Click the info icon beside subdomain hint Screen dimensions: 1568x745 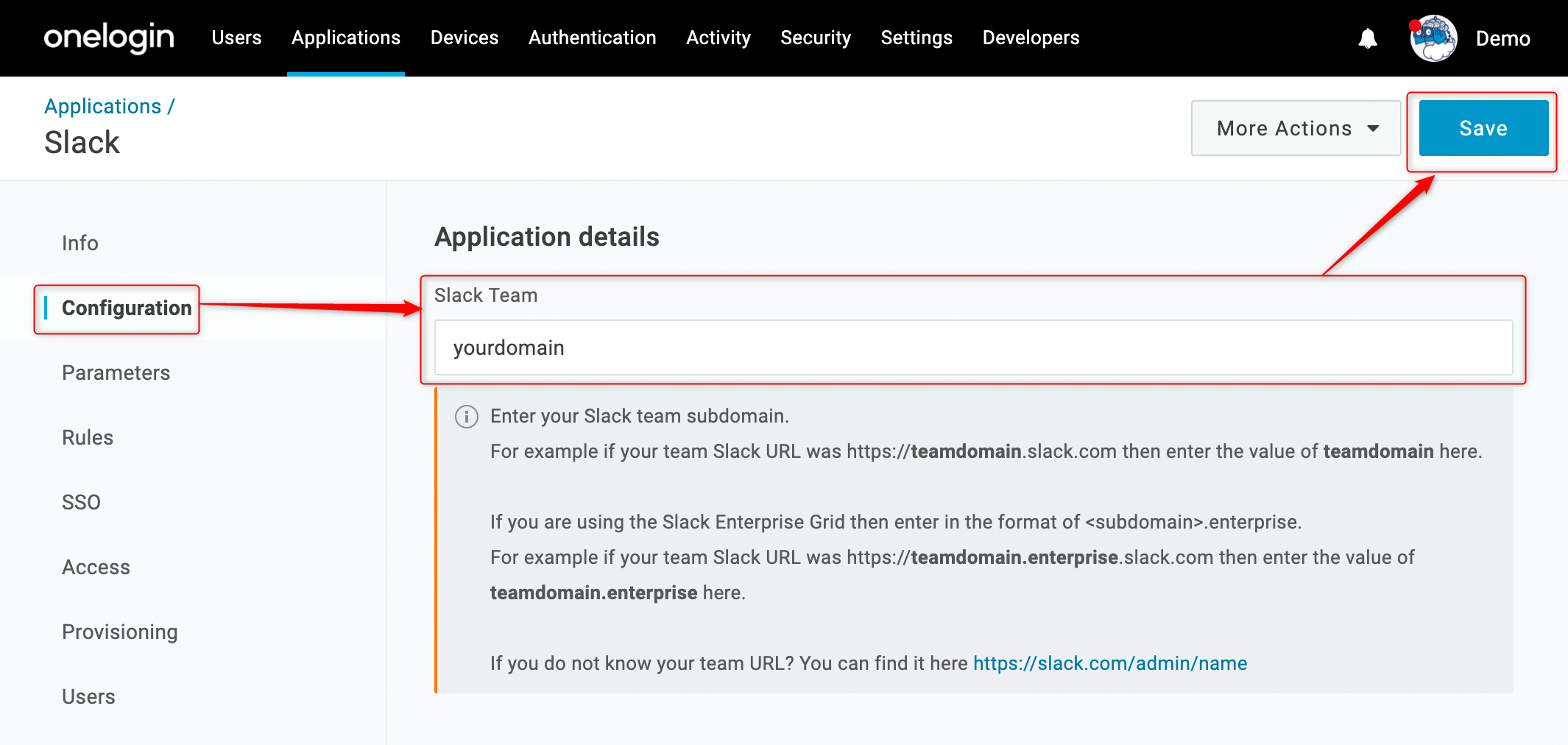(467, 417)
